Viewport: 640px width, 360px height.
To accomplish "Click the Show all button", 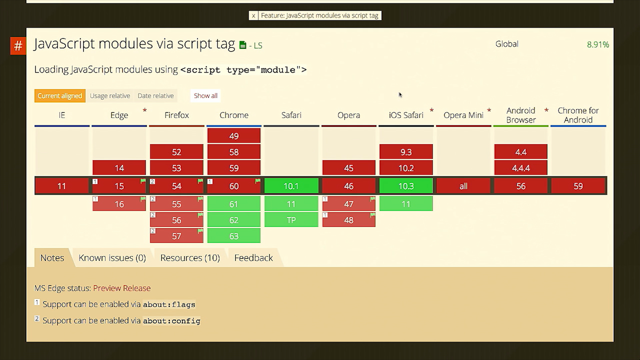I will [205, 96].
